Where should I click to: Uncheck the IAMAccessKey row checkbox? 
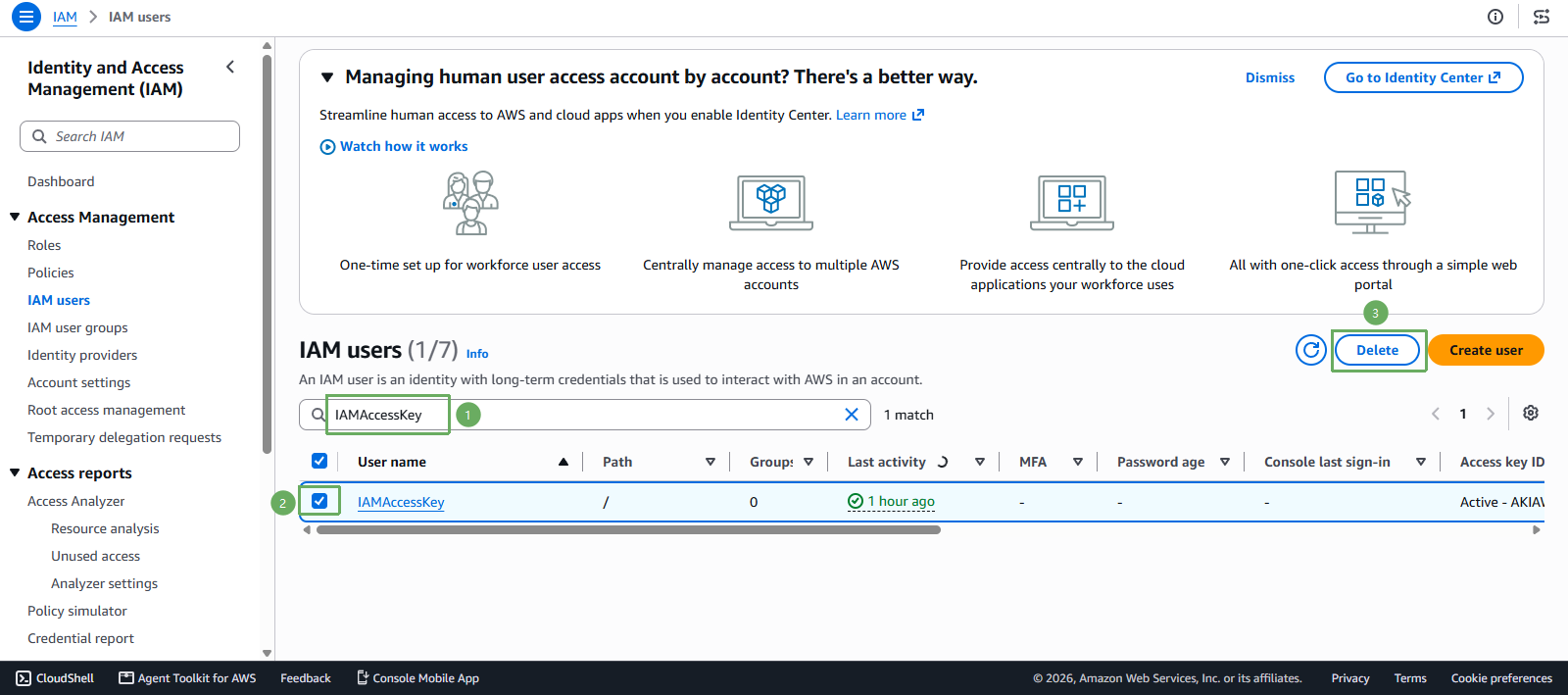tap(319, 501)
